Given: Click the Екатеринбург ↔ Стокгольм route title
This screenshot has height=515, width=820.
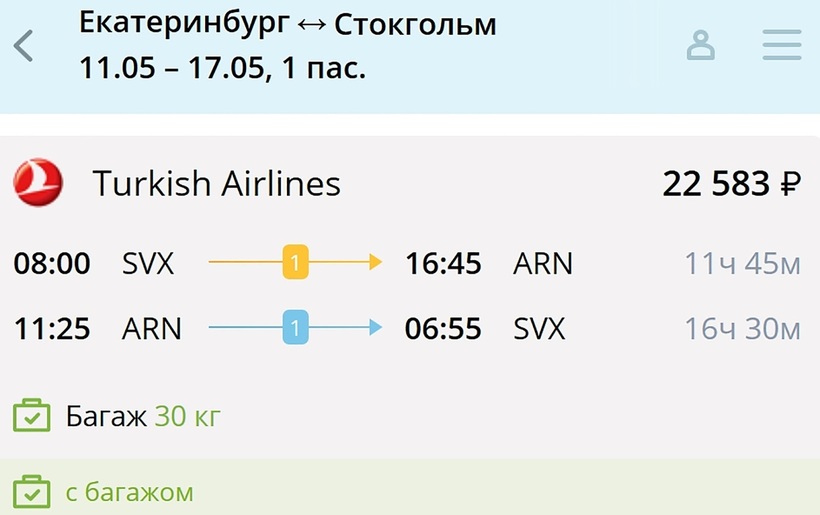Looking at the screenshot, I should tap(288, 23).
